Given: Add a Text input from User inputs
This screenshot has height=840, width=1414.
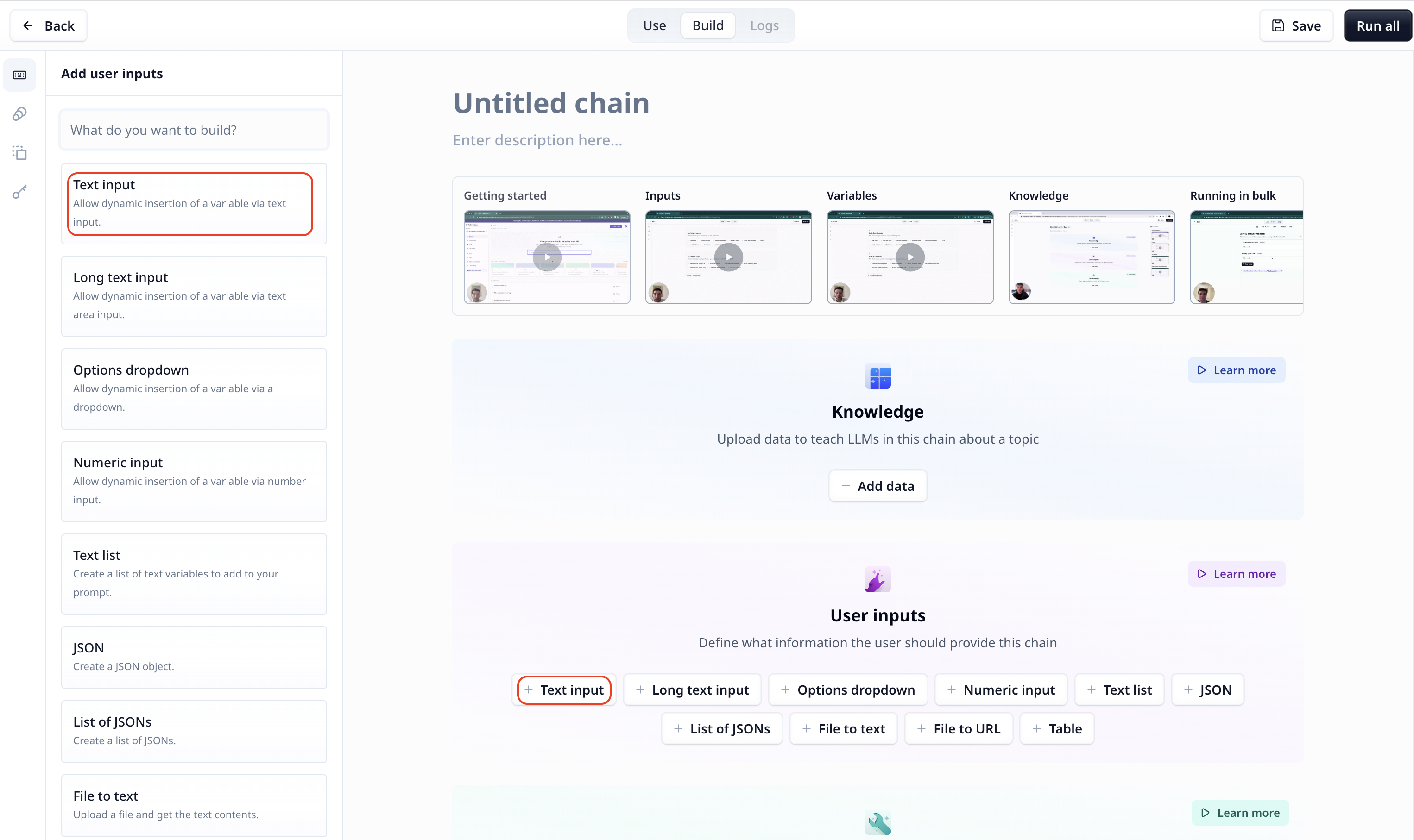Looking at the screenshot, I should tap(564, 690).
